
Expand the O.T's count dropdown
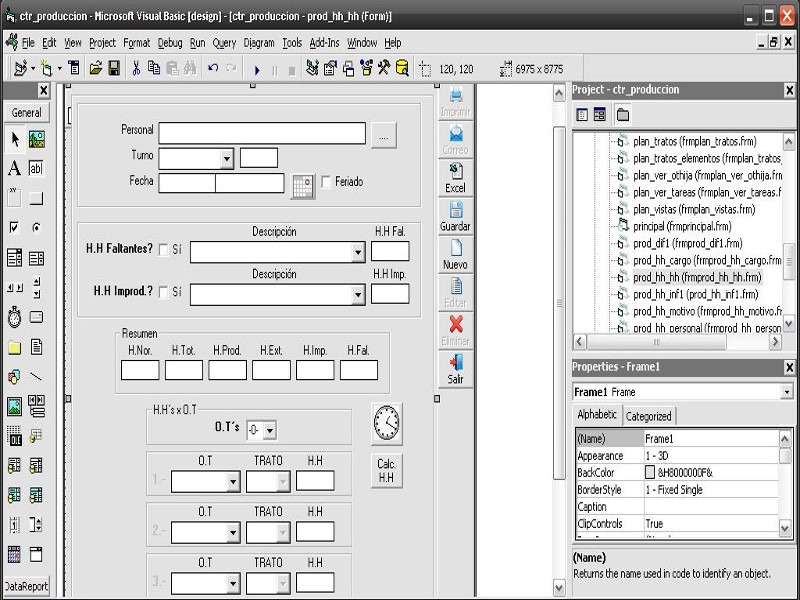pyautogui.click(x=269, y=430)
